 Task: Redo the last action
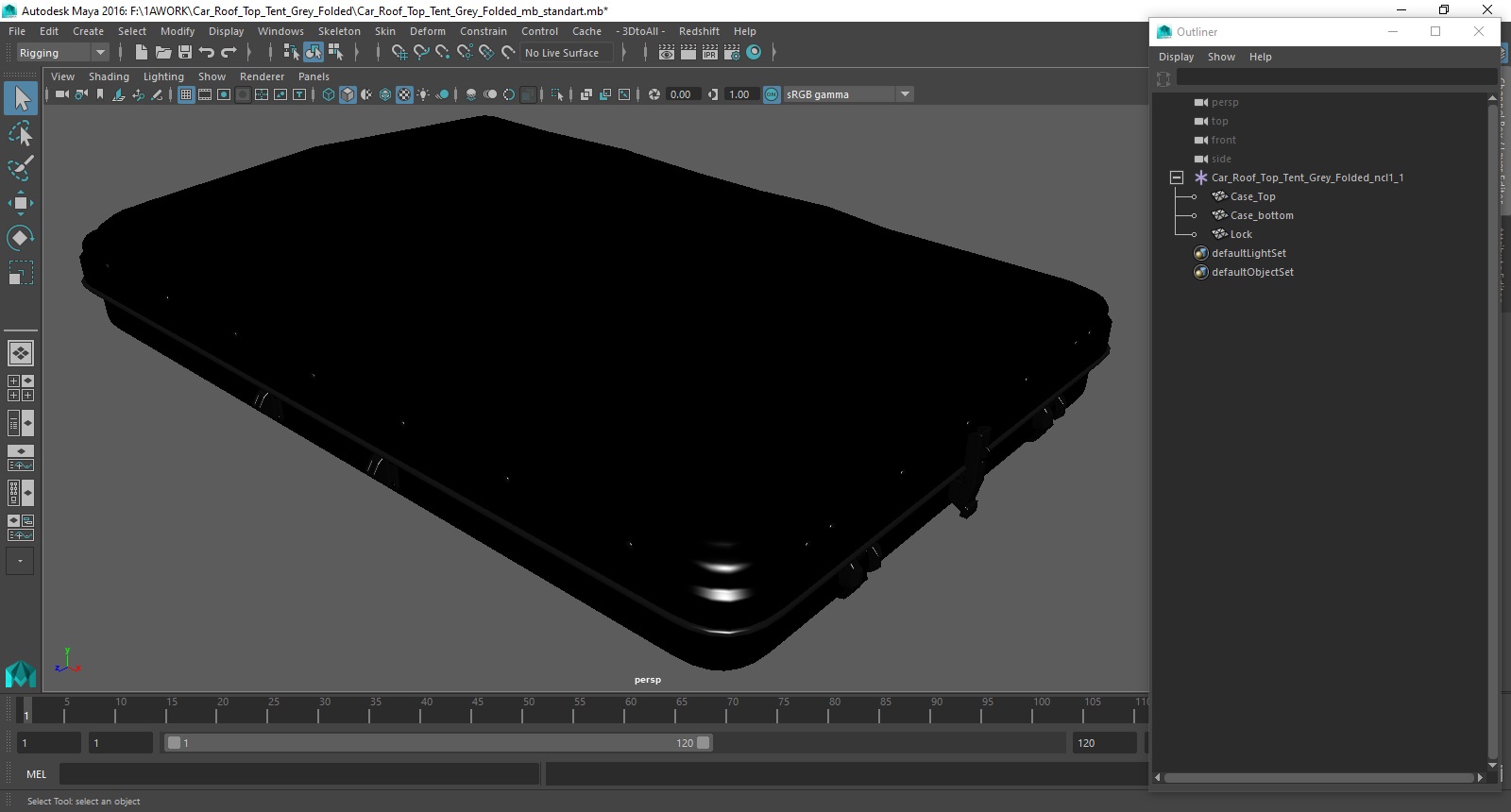pyautogui.click(x=229, y=53)
